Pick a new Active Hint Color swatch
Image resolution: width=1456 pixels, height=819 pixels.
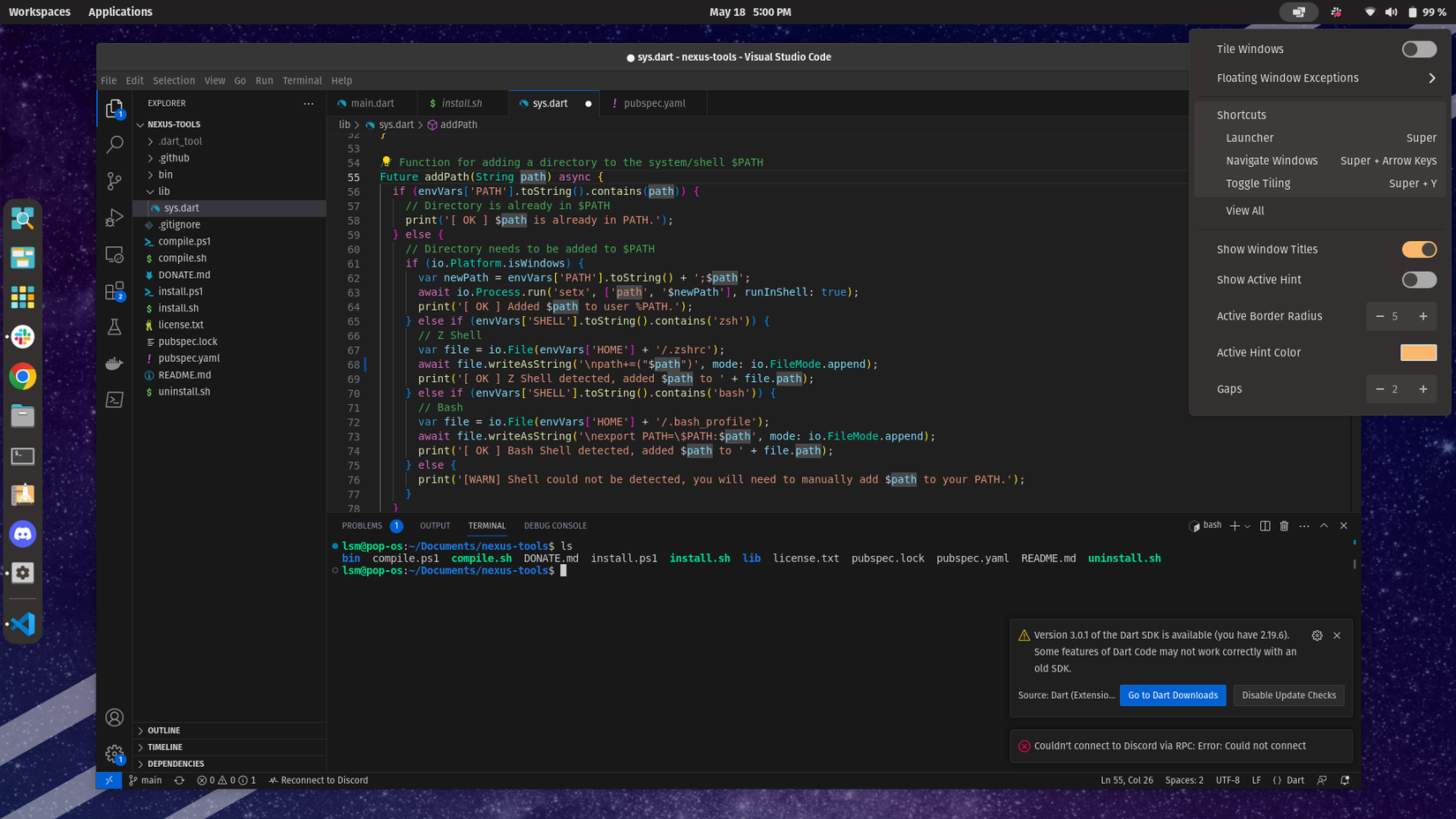pyautogui.click(x=1419, y=352)
